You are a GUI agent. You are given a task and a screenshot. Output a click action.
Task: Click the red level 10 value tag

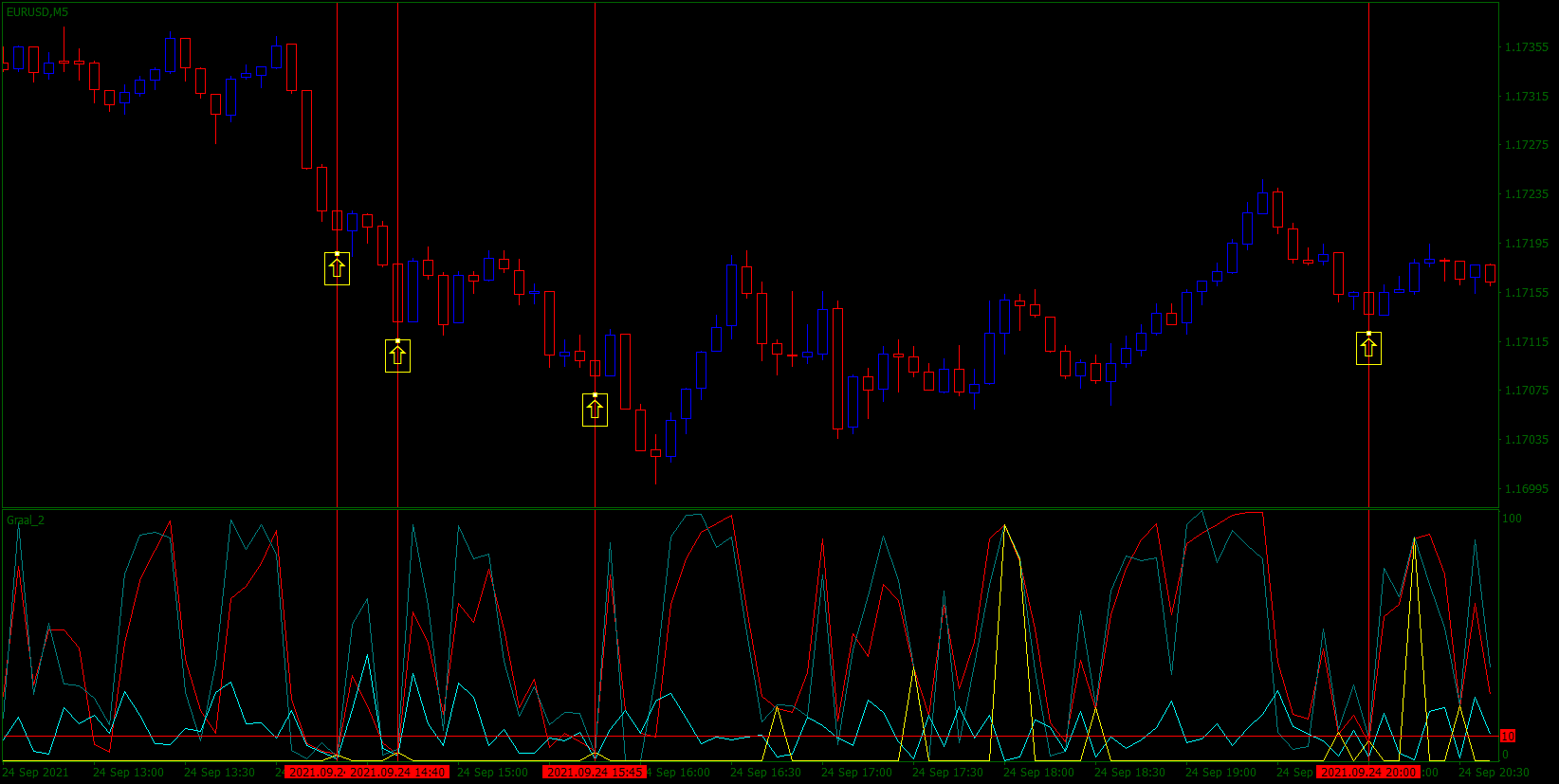(1508, 737)
